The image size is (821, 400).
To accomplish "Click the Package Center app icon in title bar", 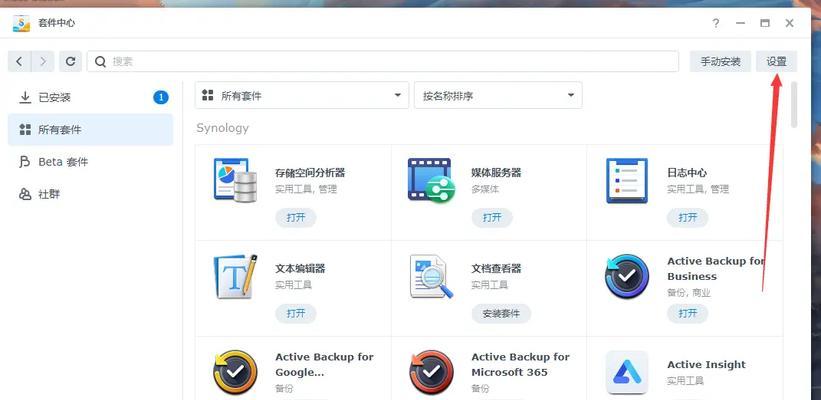I will [21, 23].
